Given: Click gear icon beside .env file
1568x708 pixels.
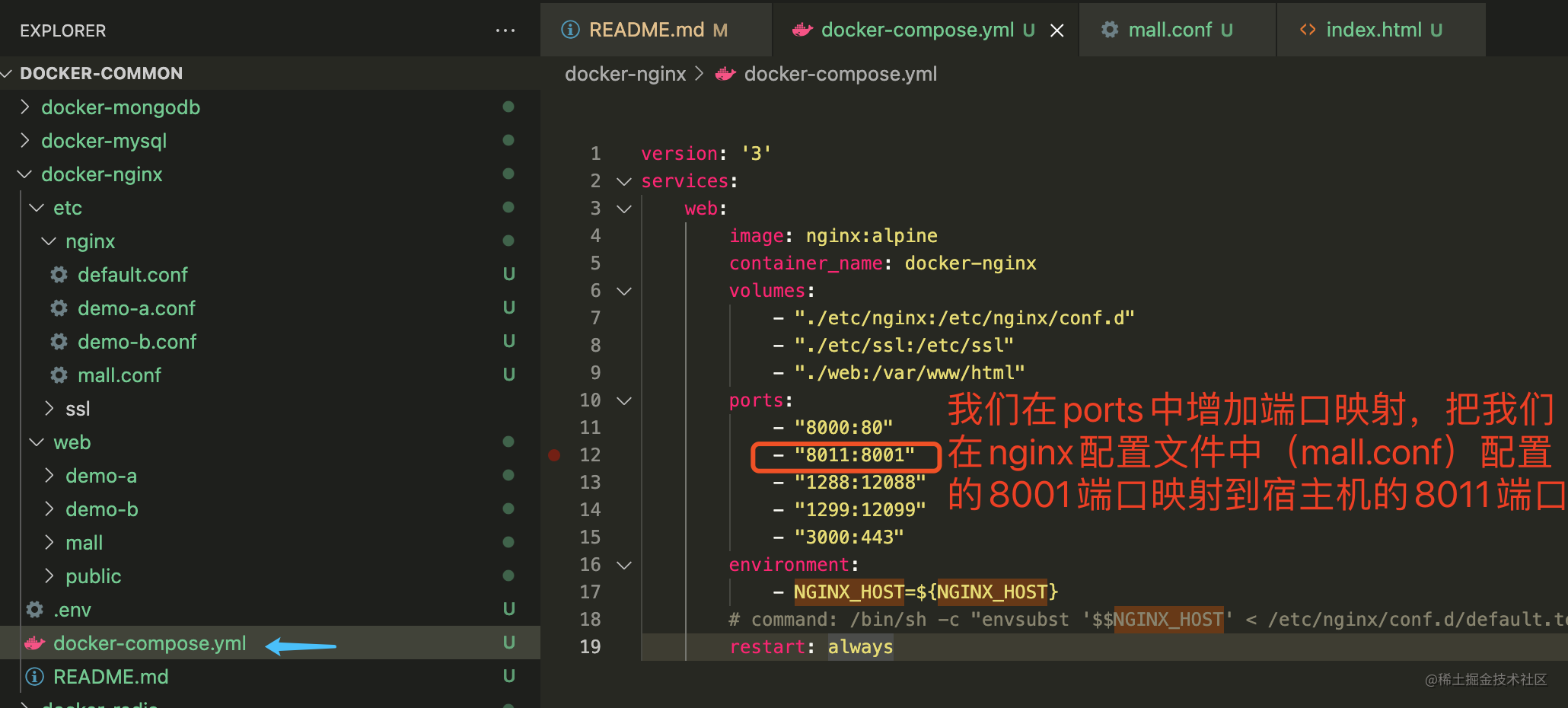Looking at the screenshot, I should [x=34, y=609].
